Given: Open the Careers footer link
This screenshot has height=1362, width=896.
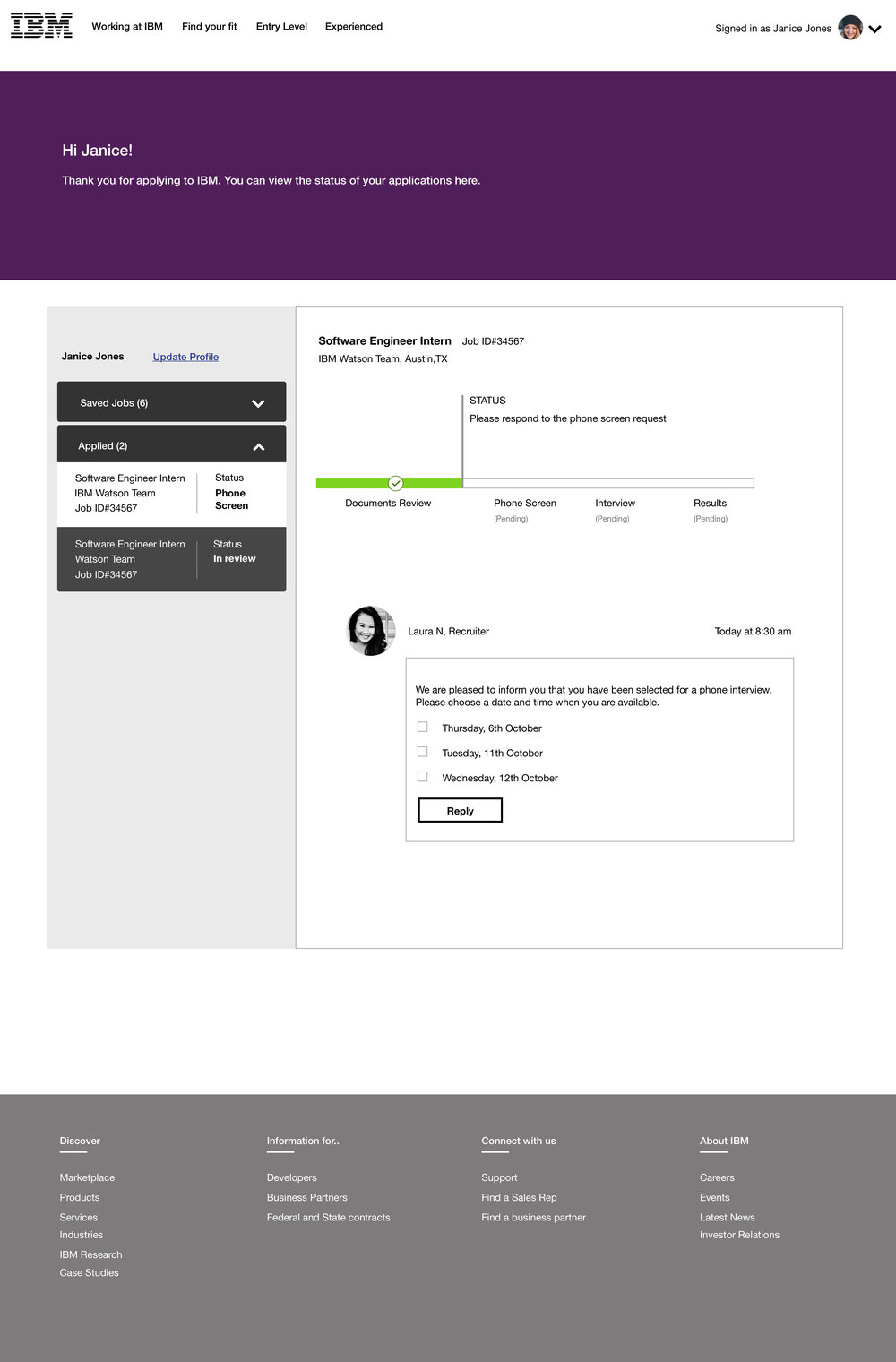Looking at the screenshot, I should (x=717, y=1177).
